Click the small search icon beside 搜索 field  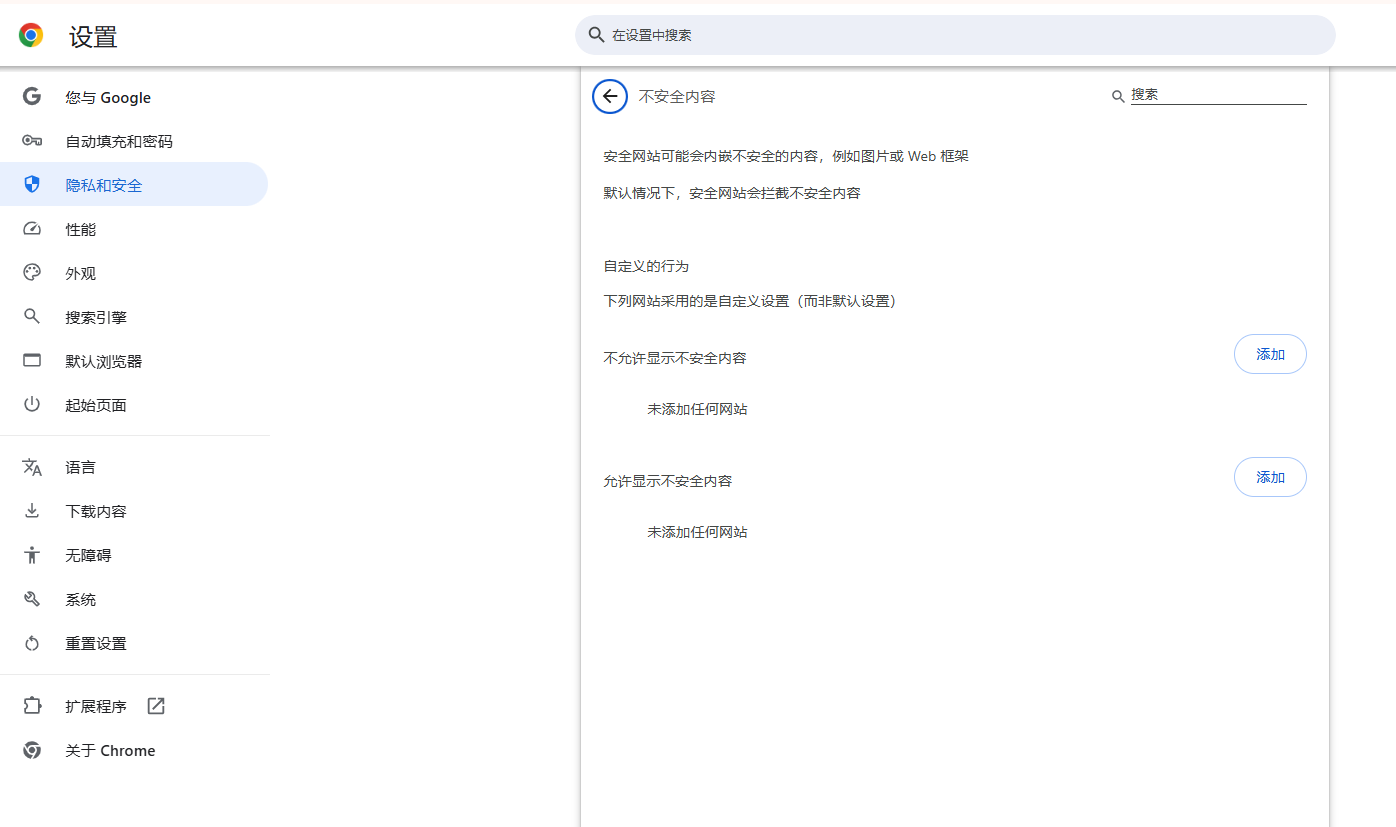pyautogui.click(x=1118, y=96)
